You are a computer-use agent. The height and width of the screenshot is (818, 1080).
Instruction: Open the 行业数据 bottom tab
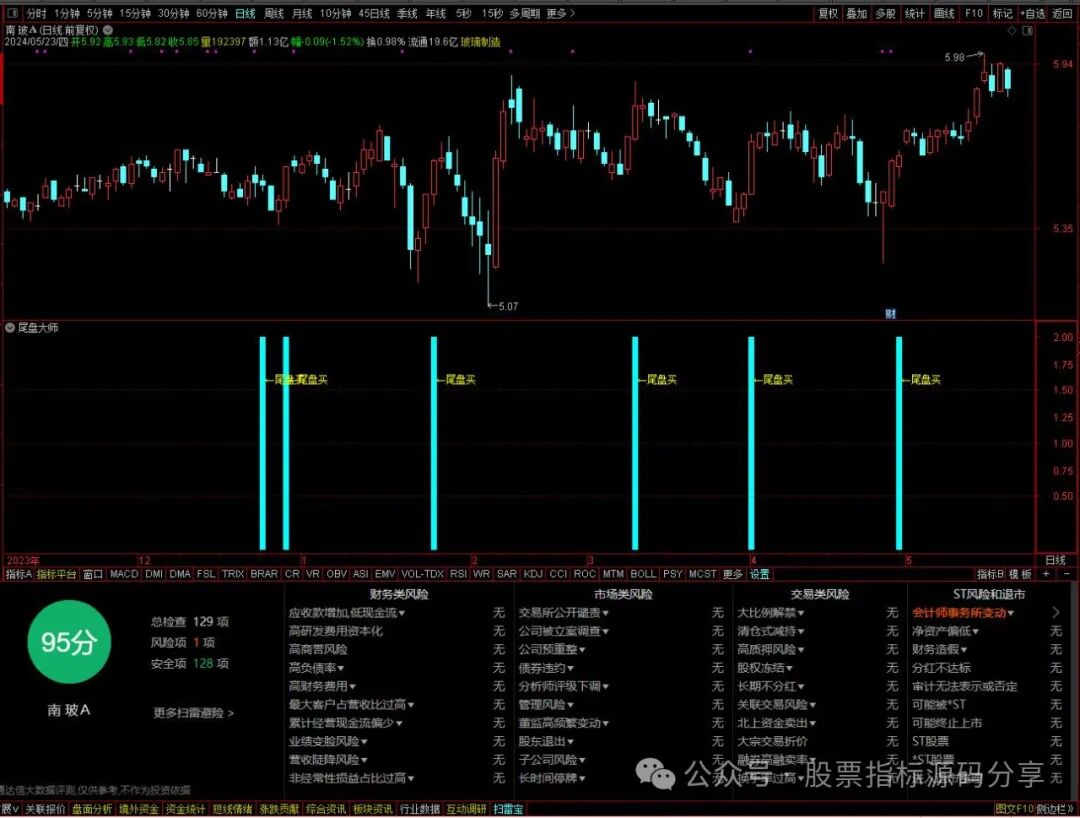click(419, 809)
